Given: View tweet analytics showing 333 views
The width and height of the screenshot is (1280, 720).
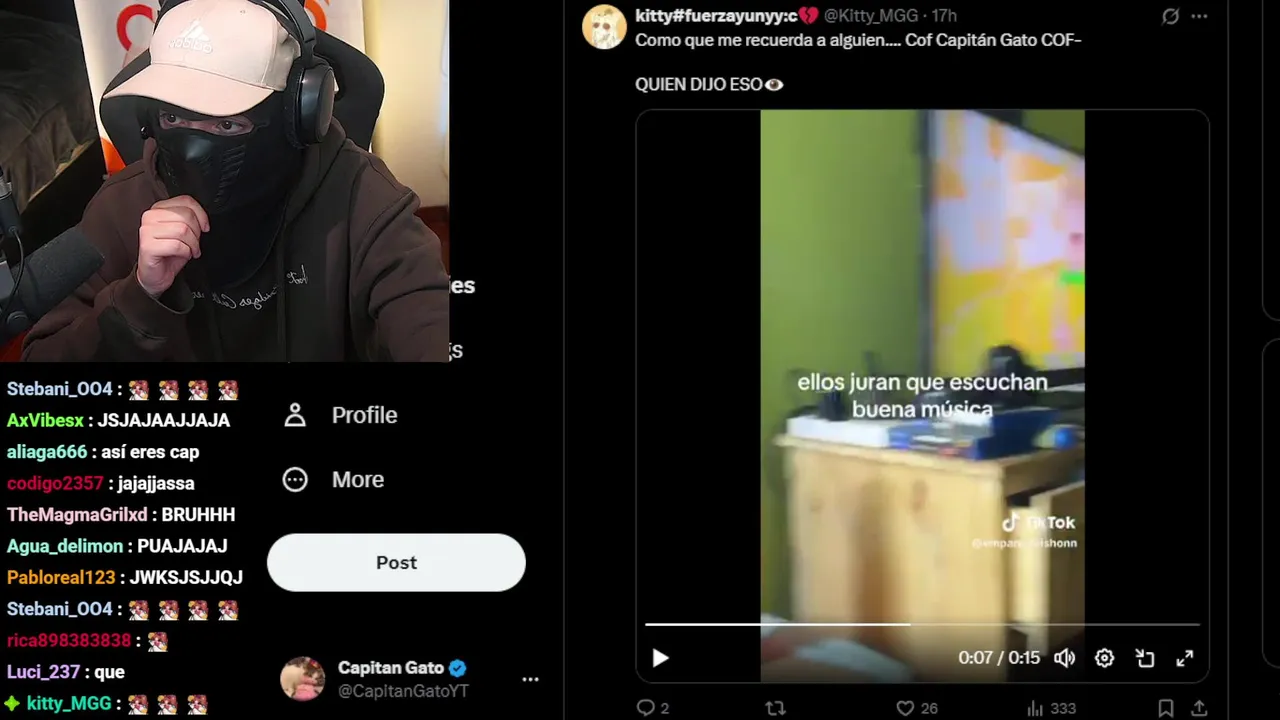Looking at the screenshot, I should pos(1052,708).
